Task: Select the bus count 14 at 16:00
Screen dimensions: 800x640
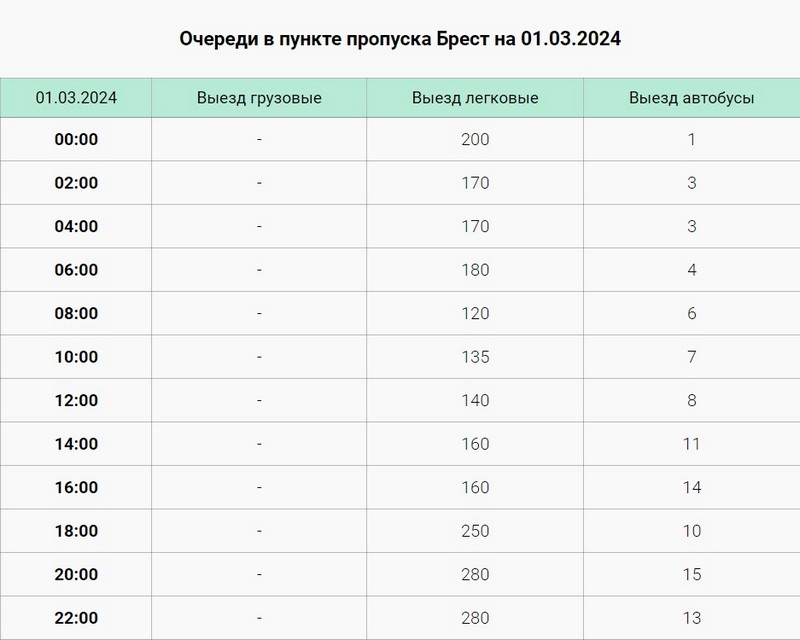Action: click(x=691, y=488)
